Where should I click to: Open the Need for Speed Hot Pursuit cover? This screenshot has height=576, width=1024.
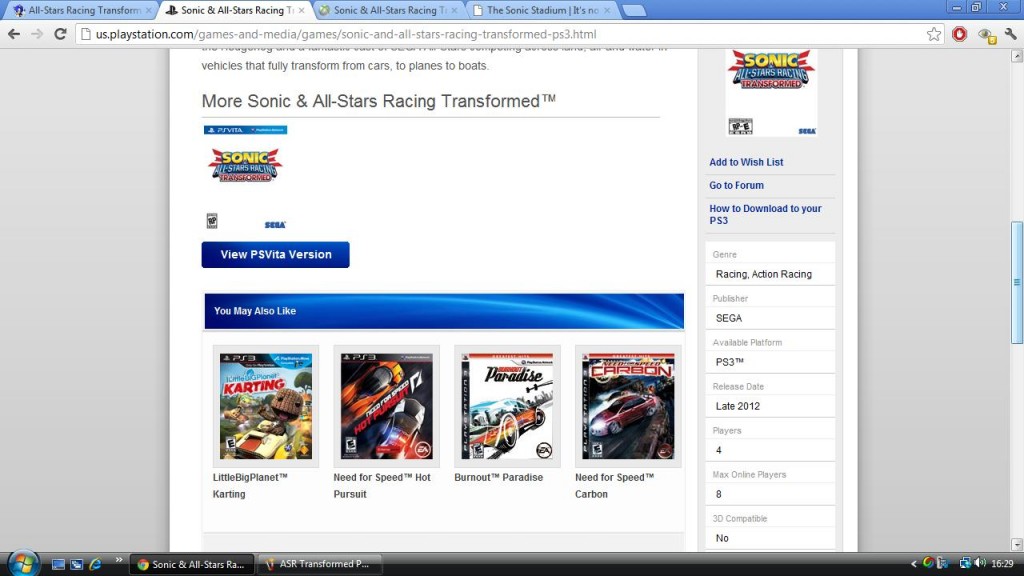pos(387,406)
